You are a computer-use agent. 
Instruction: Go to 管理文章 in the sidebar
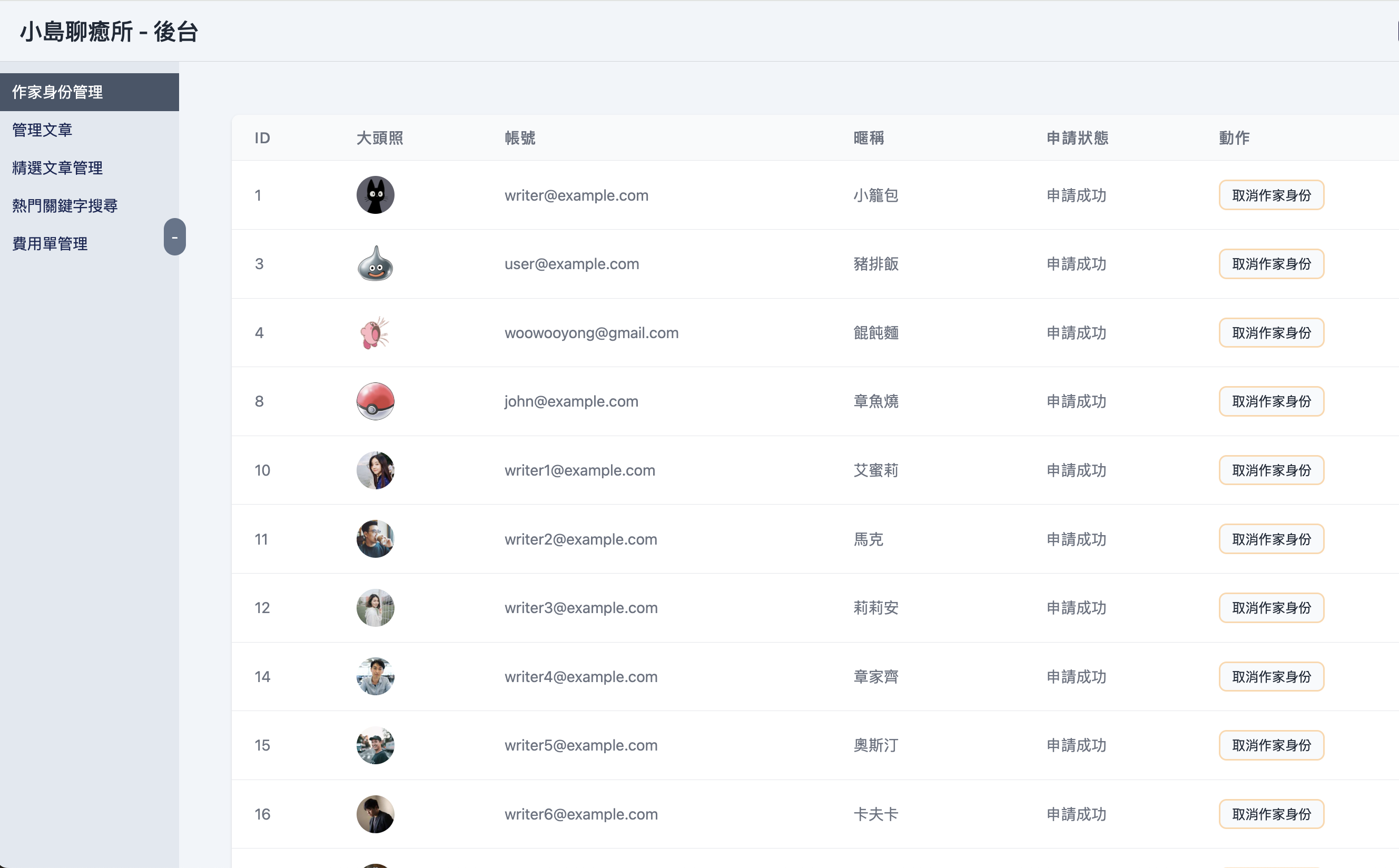43,130
